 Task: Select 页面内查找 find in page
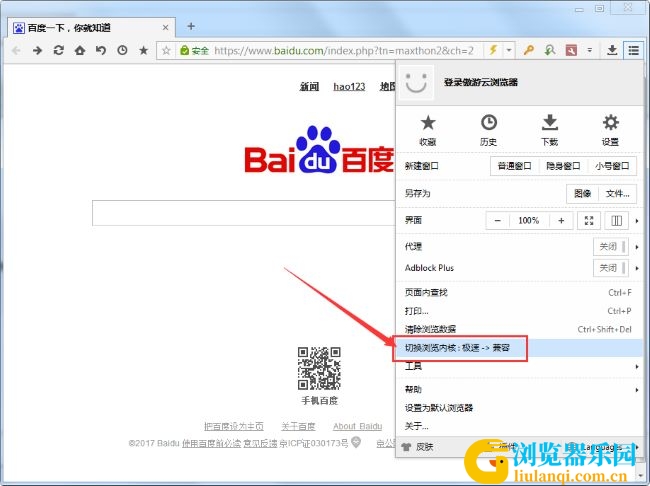[519, 292]
